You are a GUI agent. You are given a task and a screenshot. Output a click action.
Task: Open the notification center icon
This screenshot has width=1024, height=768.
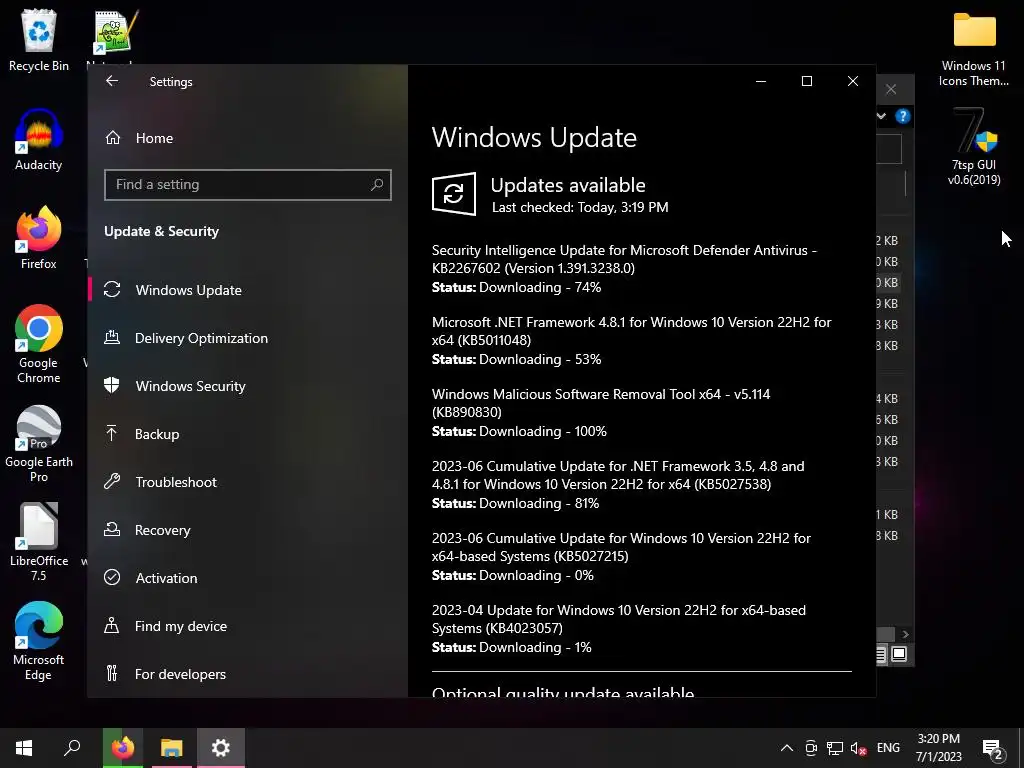993,748
